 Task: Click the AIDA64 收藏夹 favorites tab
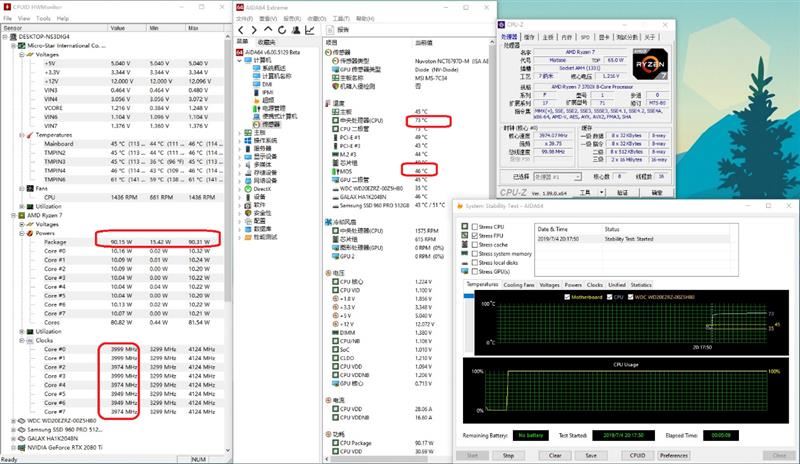coord(266,42)
